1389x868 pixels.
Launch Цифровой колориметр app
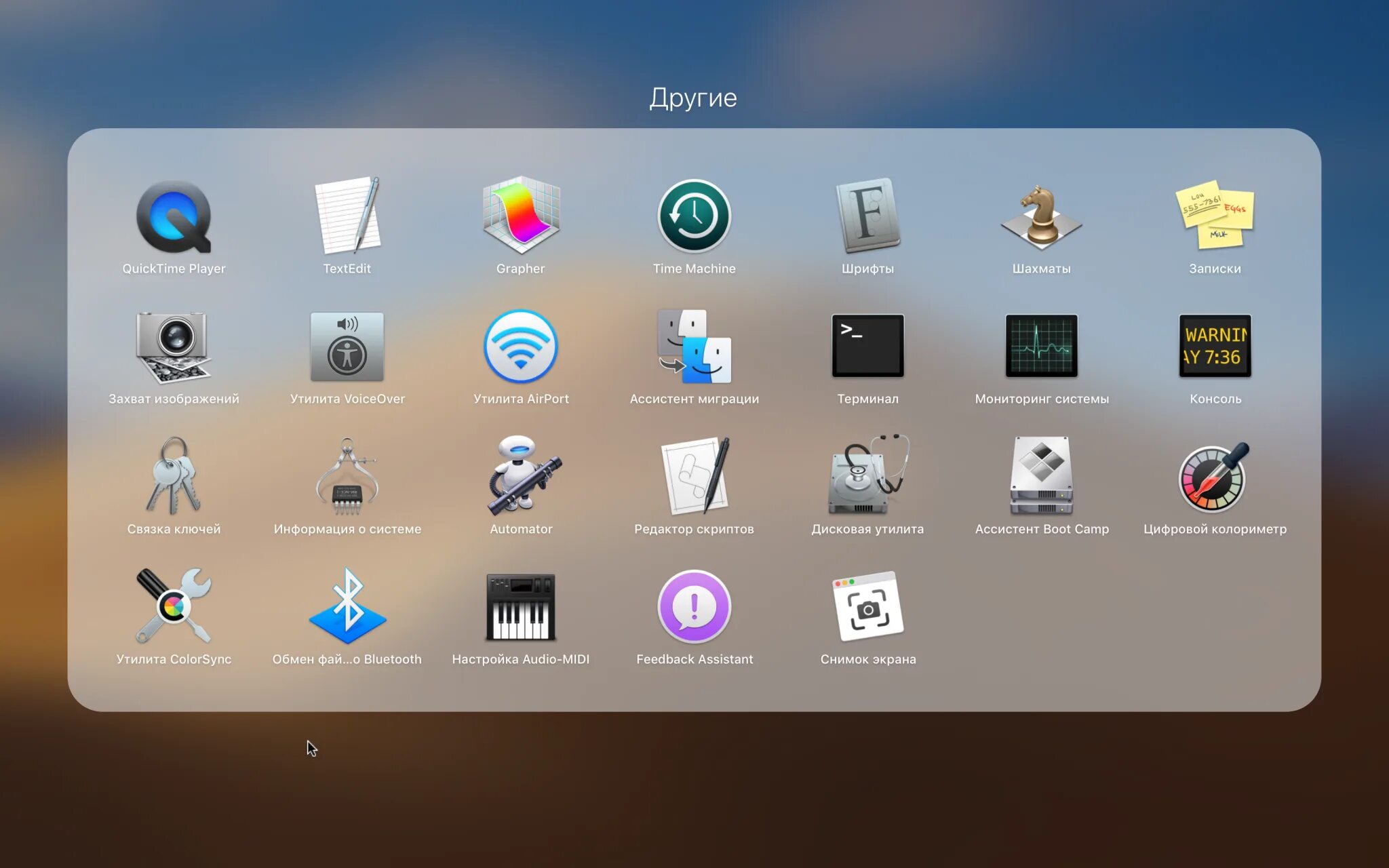tap(1215, 477)
